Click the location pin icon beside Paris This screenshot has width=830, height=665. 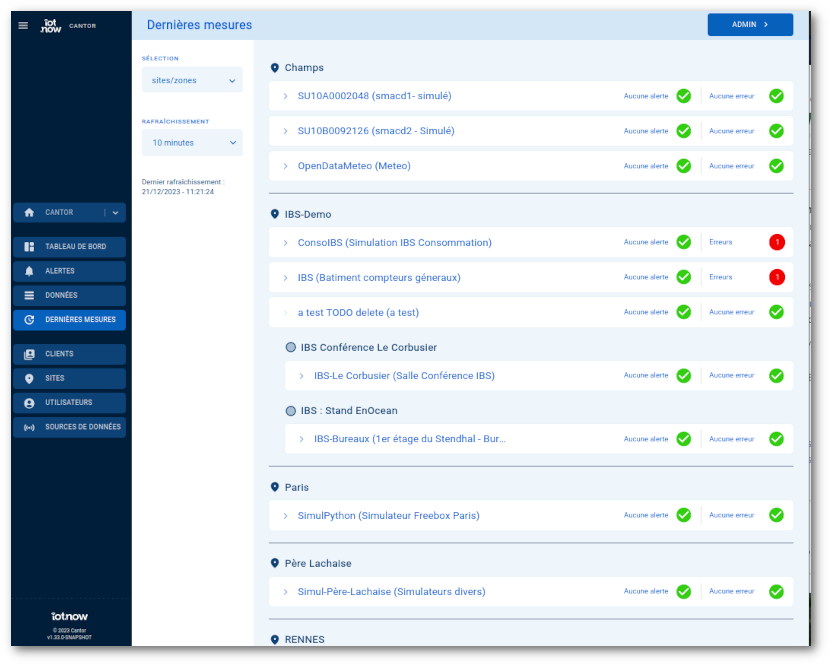coord(275,487)
